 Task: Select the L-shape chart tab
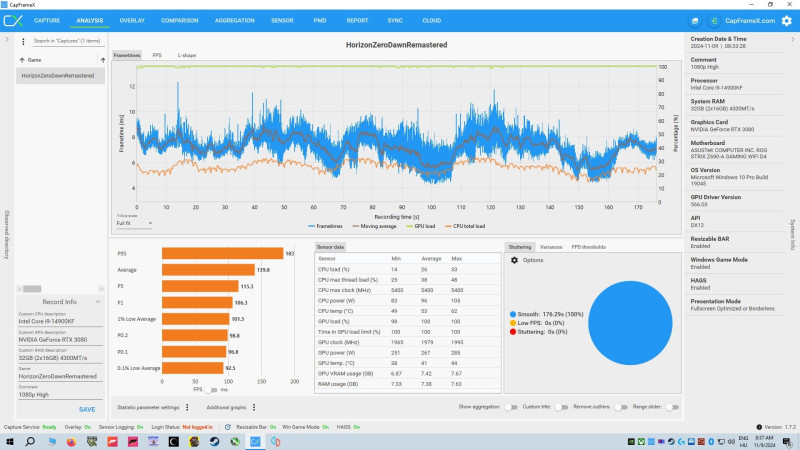tap(187, 55)
